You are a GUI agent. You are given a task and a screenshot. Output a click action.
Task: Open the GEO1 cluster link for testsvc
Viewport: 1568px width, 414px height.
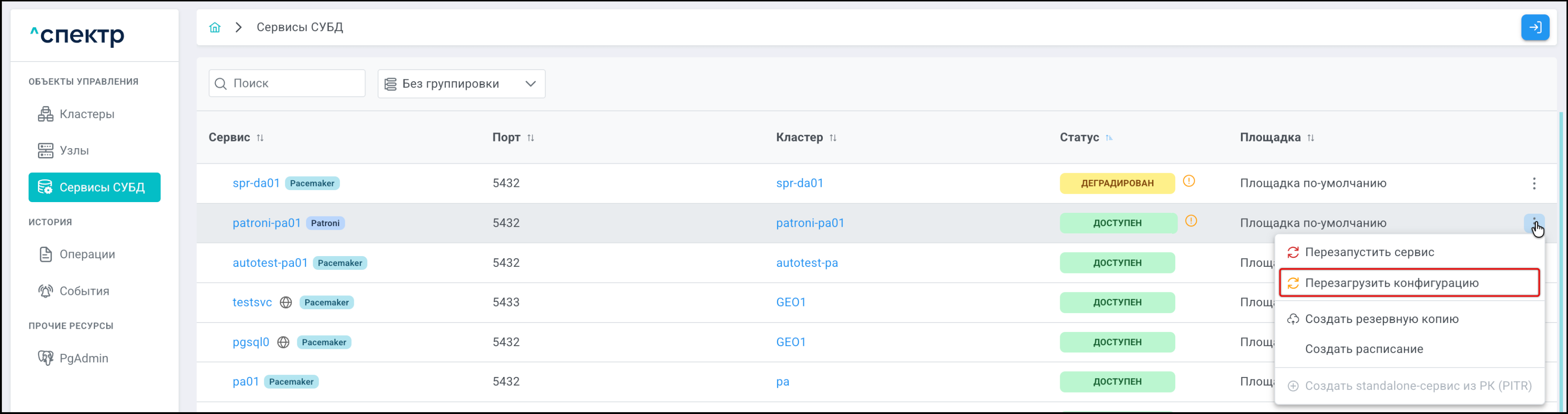(x=791, y=302)
